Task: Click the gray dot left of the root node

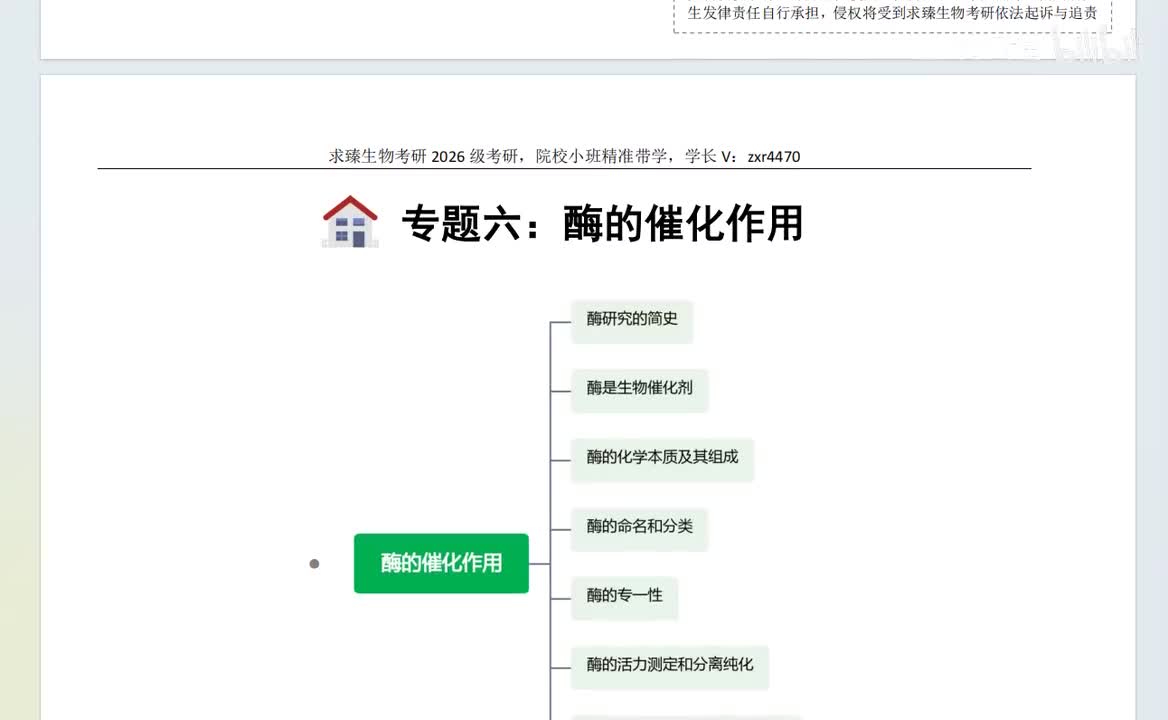Action: tap(314, 564)
